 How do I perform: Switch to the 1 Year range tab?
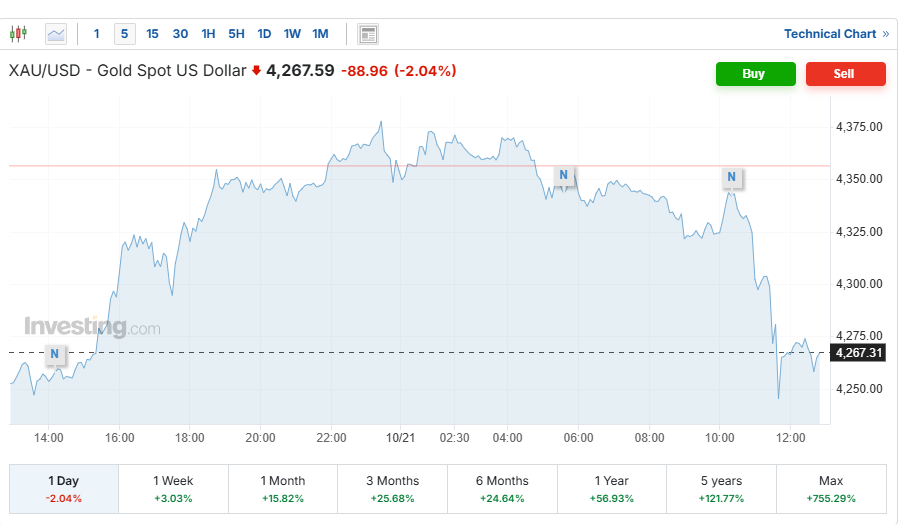click(612, 488)
